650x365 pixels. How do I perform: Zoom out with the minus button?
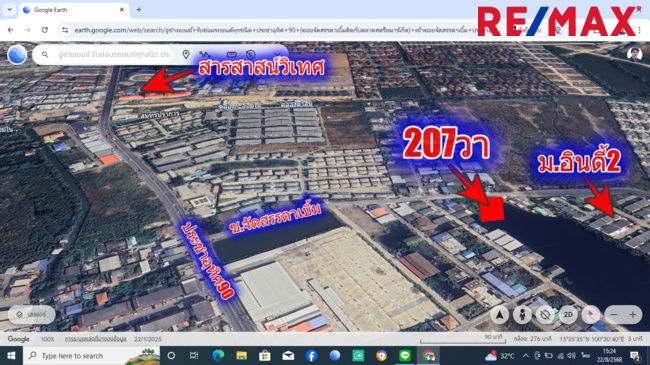pyautogui.click(x=614, y=315)
